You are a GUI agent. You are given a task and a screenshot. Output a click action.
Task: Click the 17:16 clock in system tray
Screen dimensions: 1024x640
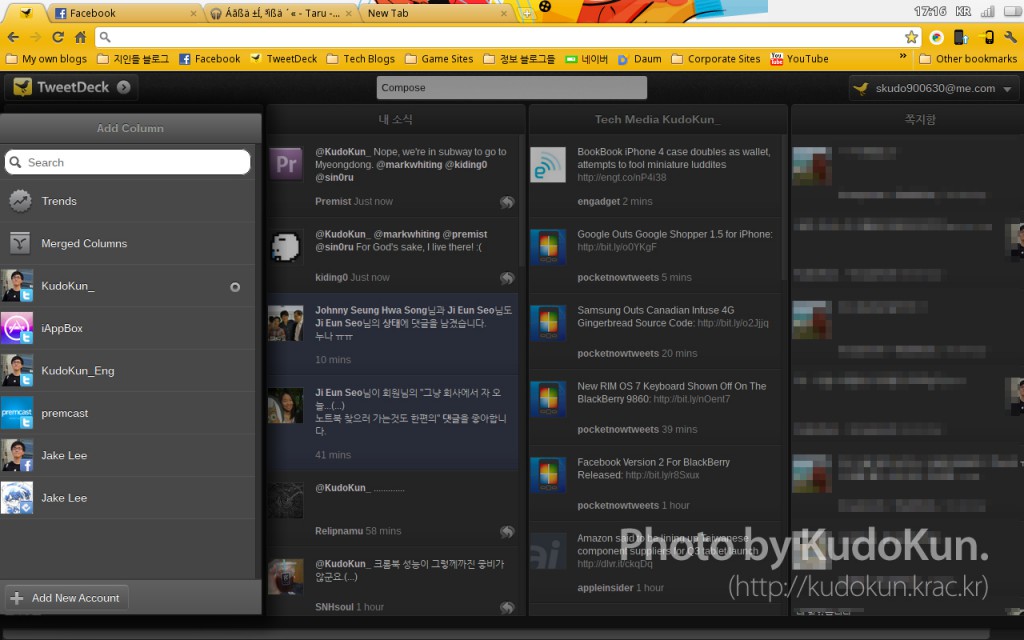coord(930,11)
